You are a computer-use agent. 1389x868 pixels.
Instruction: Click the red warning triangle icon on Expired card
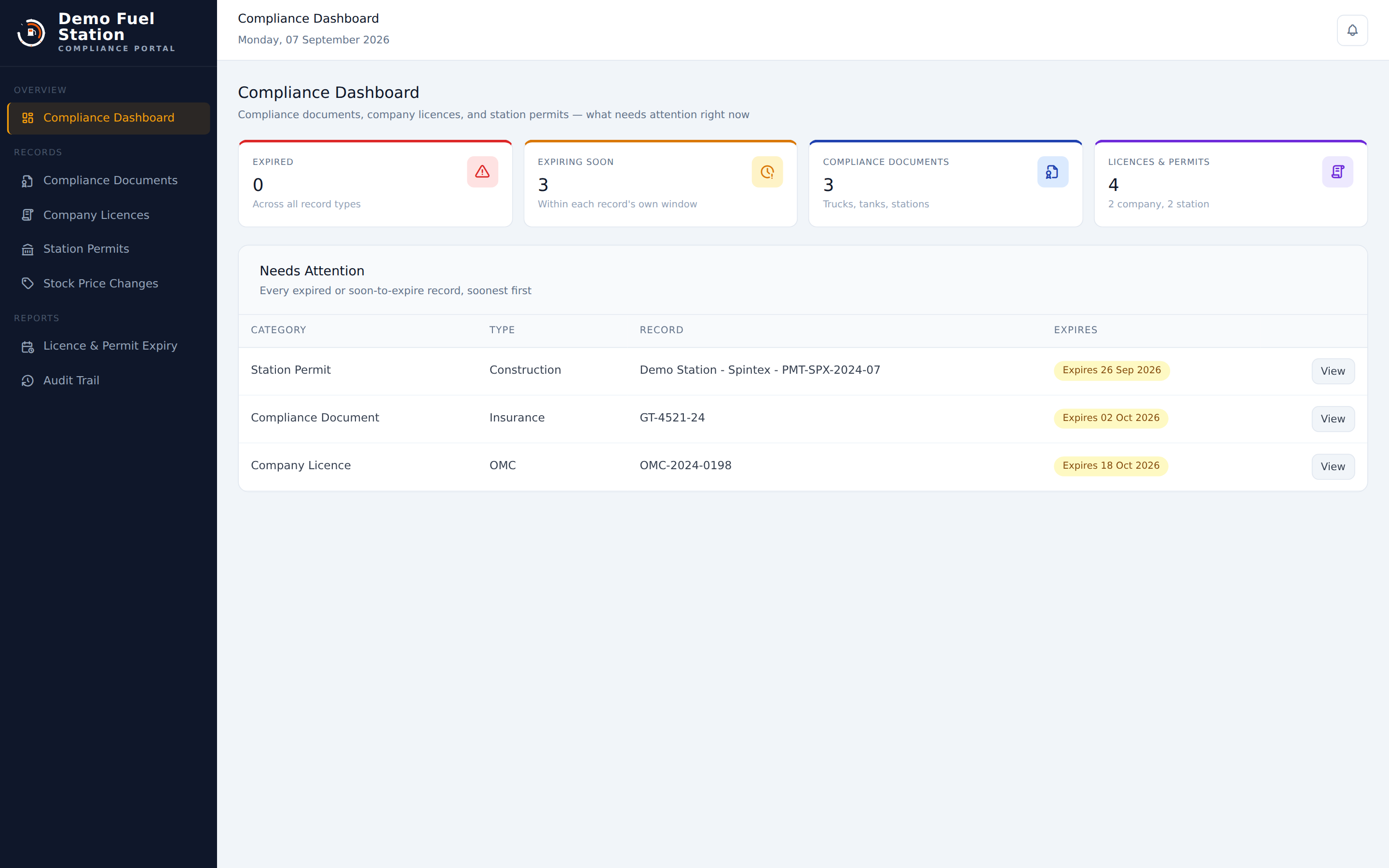point(482,172)
